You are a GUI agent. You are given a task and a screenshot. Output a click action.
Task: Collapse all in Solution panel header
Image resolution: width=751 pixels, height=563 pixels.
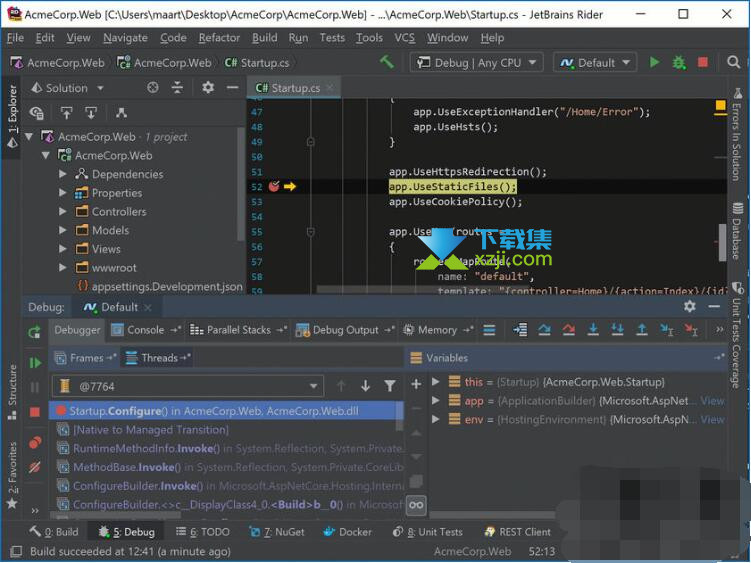coord(177,88)
